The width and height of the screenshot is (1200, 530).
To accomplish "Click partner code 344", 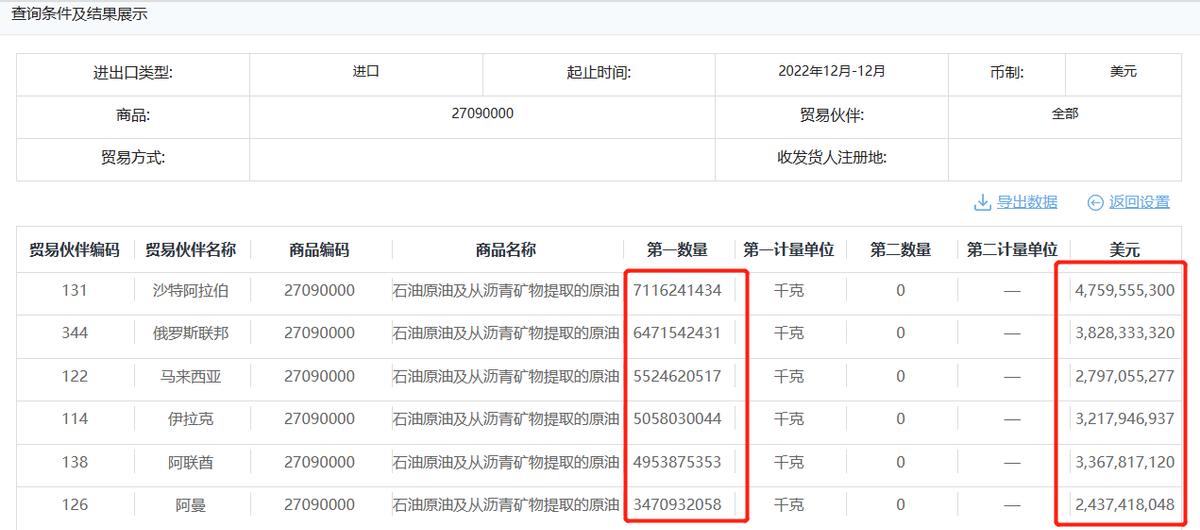I will pyautogui.click(x=74, y=333).
